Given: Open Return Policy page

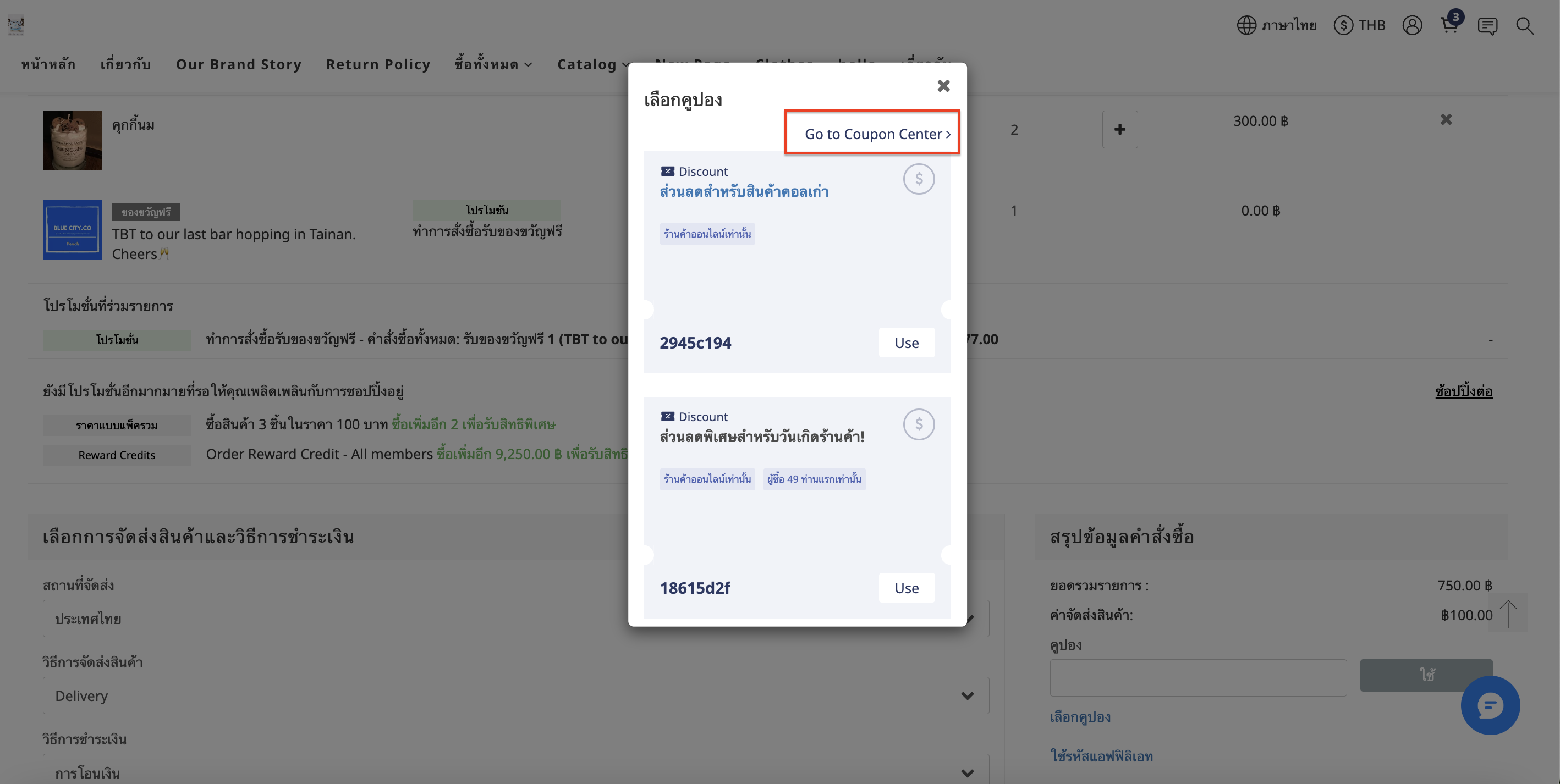Looking at the screenshot, I should [x=378, y=64].
